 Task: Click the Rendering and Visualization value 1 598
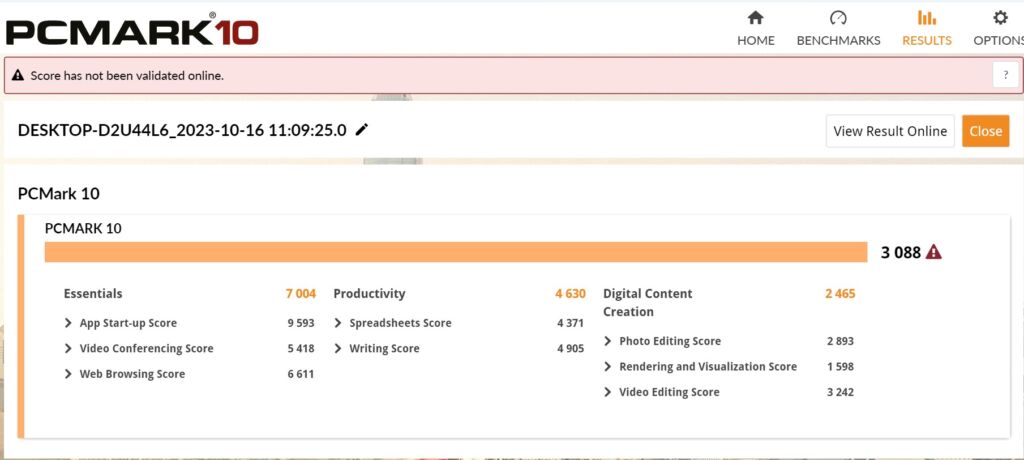tap(840, 367)
